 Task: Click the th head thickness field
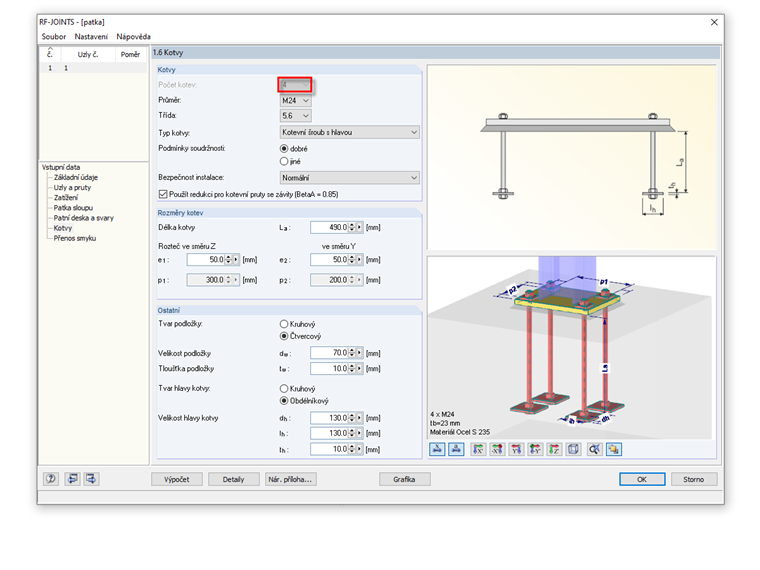(329, 449)
